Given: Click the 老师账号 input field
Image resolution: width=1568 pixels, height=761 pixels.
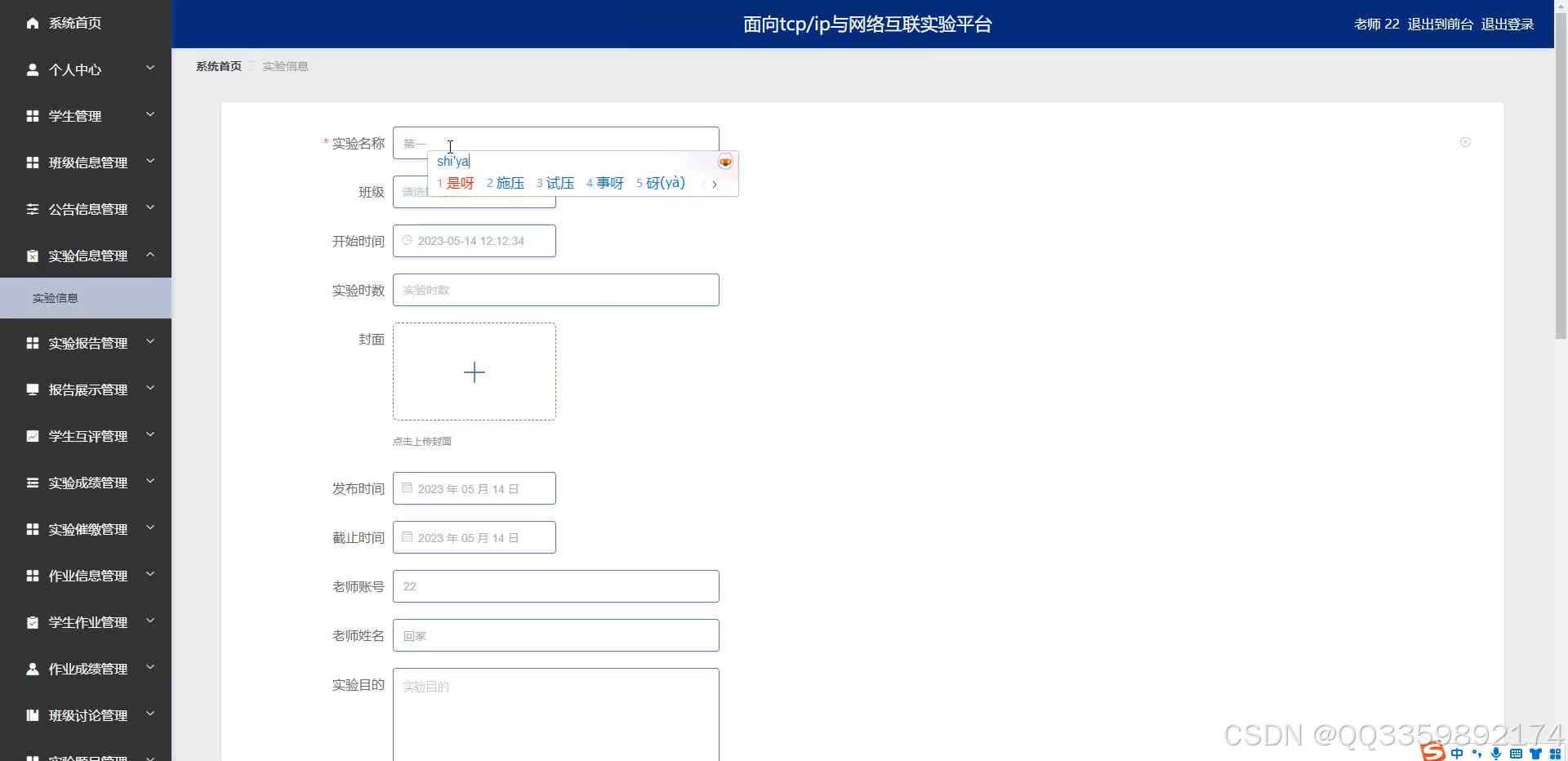Looking at the screenshot, I should click(556, 586).
